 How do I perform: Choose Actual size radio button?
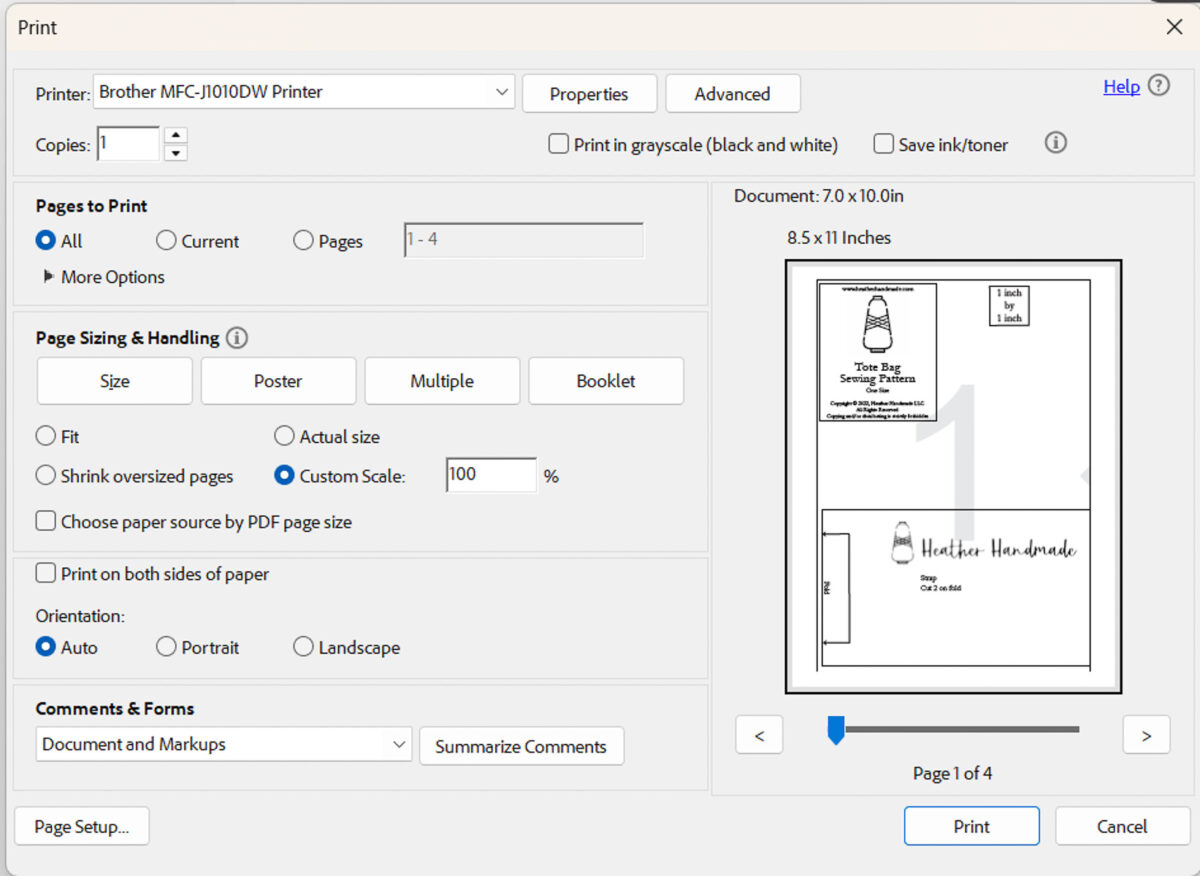[284, 436]
